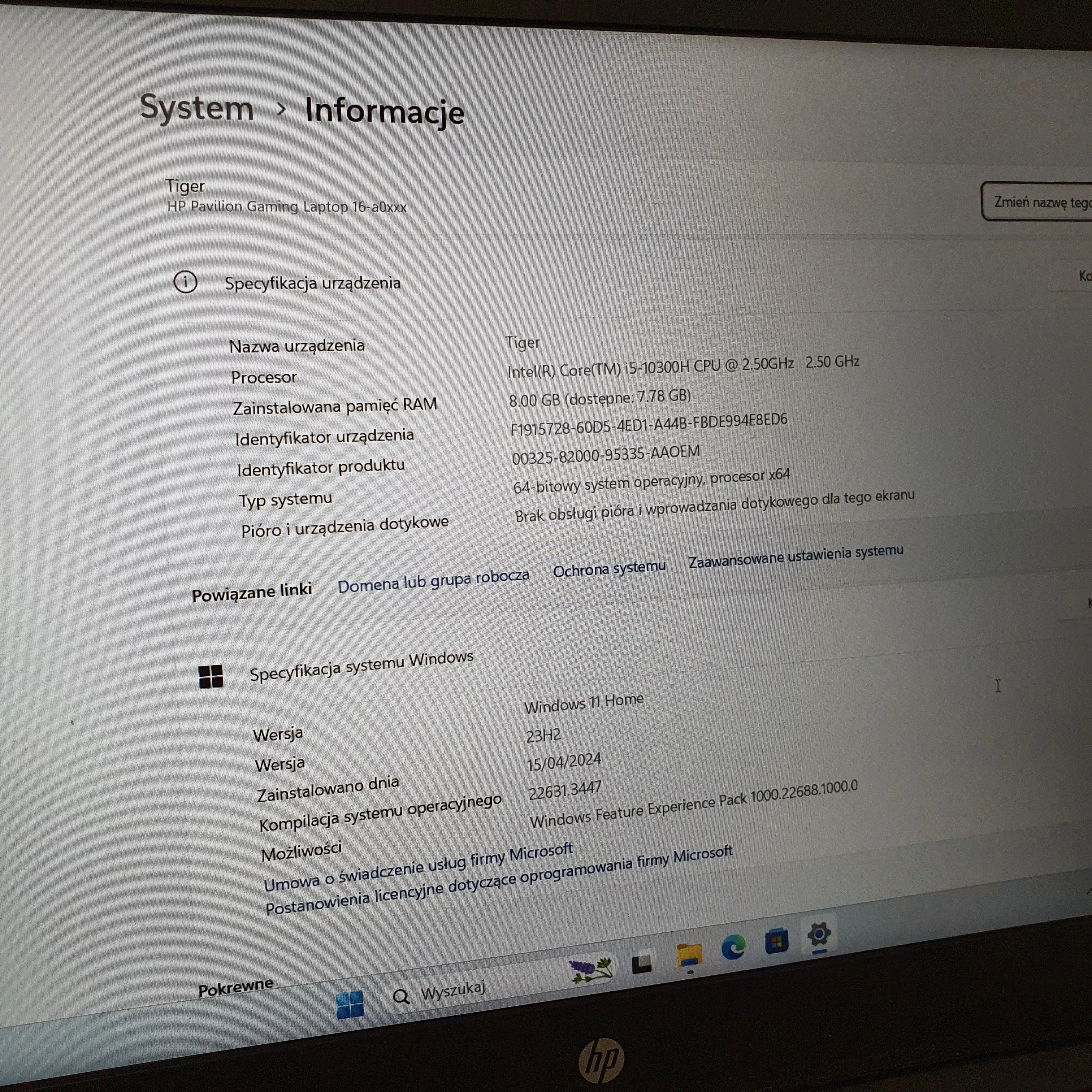
Task: Click the Intel Core i5-10300H processor value
Action: (x=683, y=366)
